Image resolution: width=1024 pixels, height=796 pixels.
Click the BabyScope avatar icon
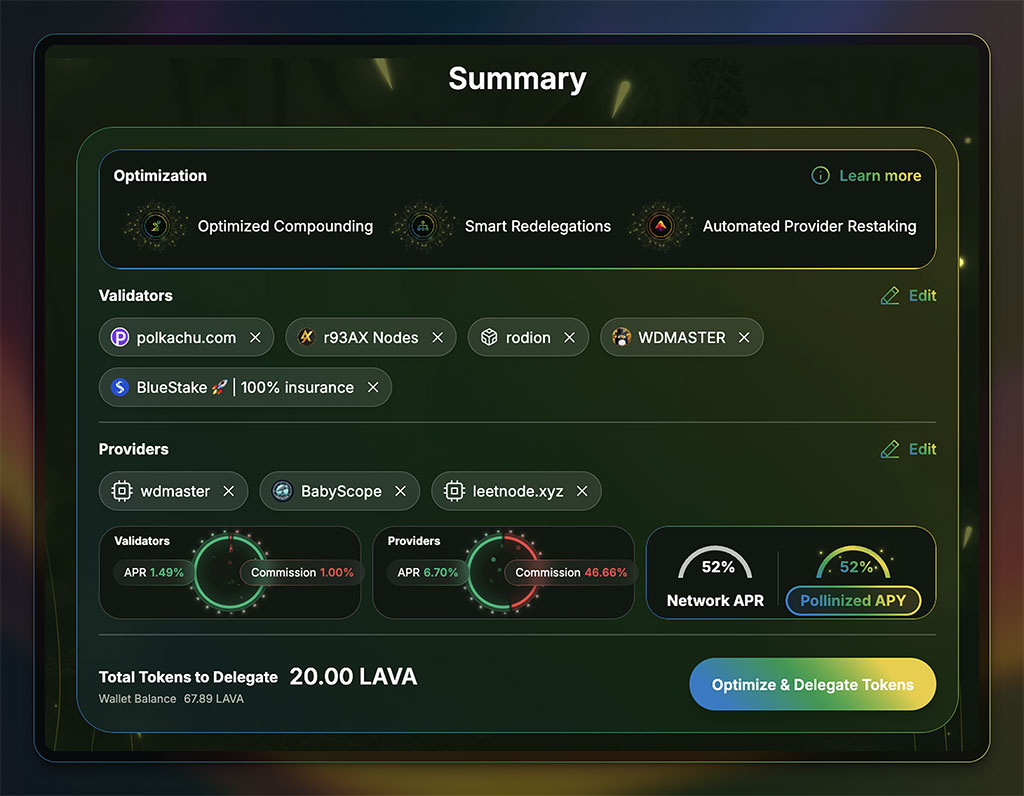pyautogui.click(x=282, y=491)
